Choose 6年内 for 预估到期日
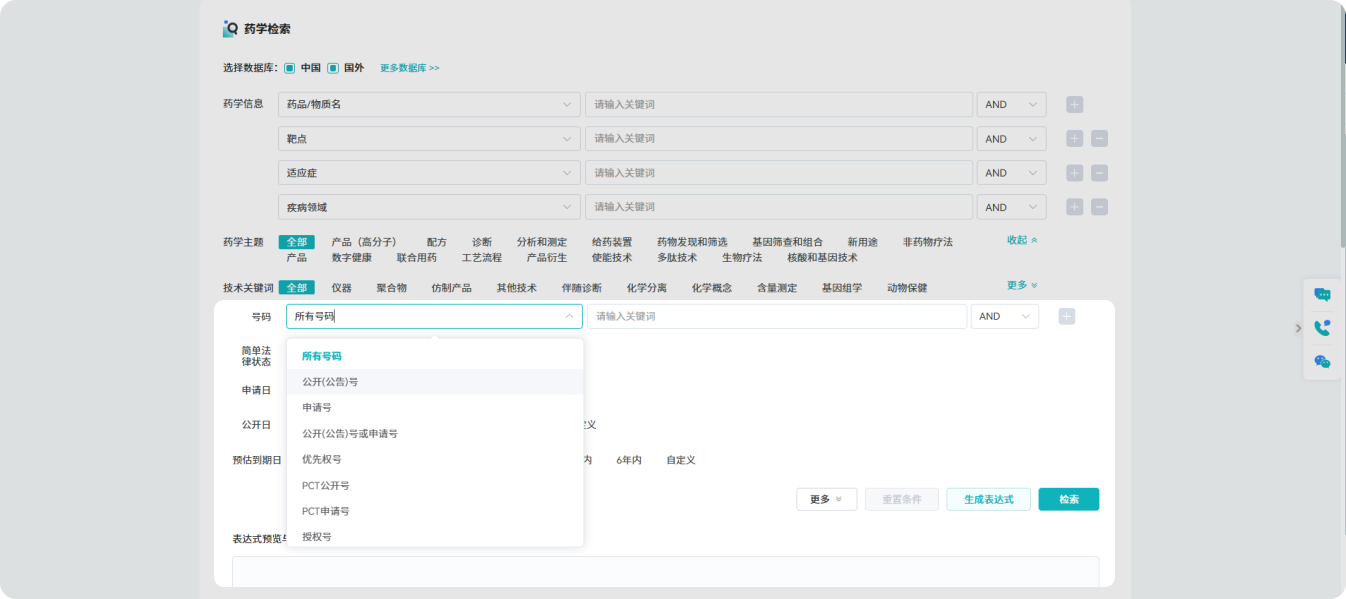This screenshot has height=599, width=1346. 629,460
